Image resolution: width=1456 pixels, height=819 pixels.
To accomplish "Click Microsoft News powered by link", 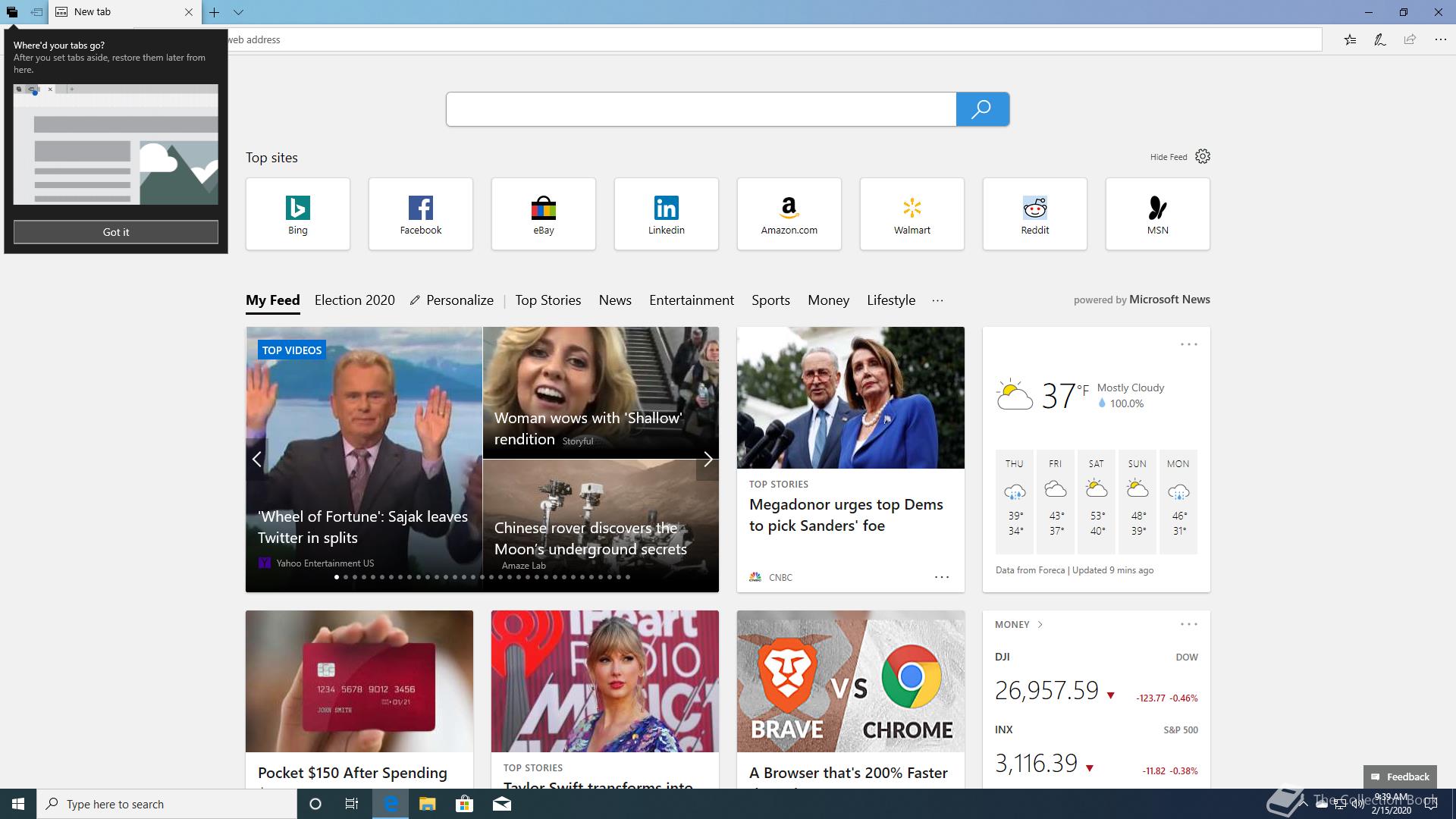I will tap(1142, 300).
